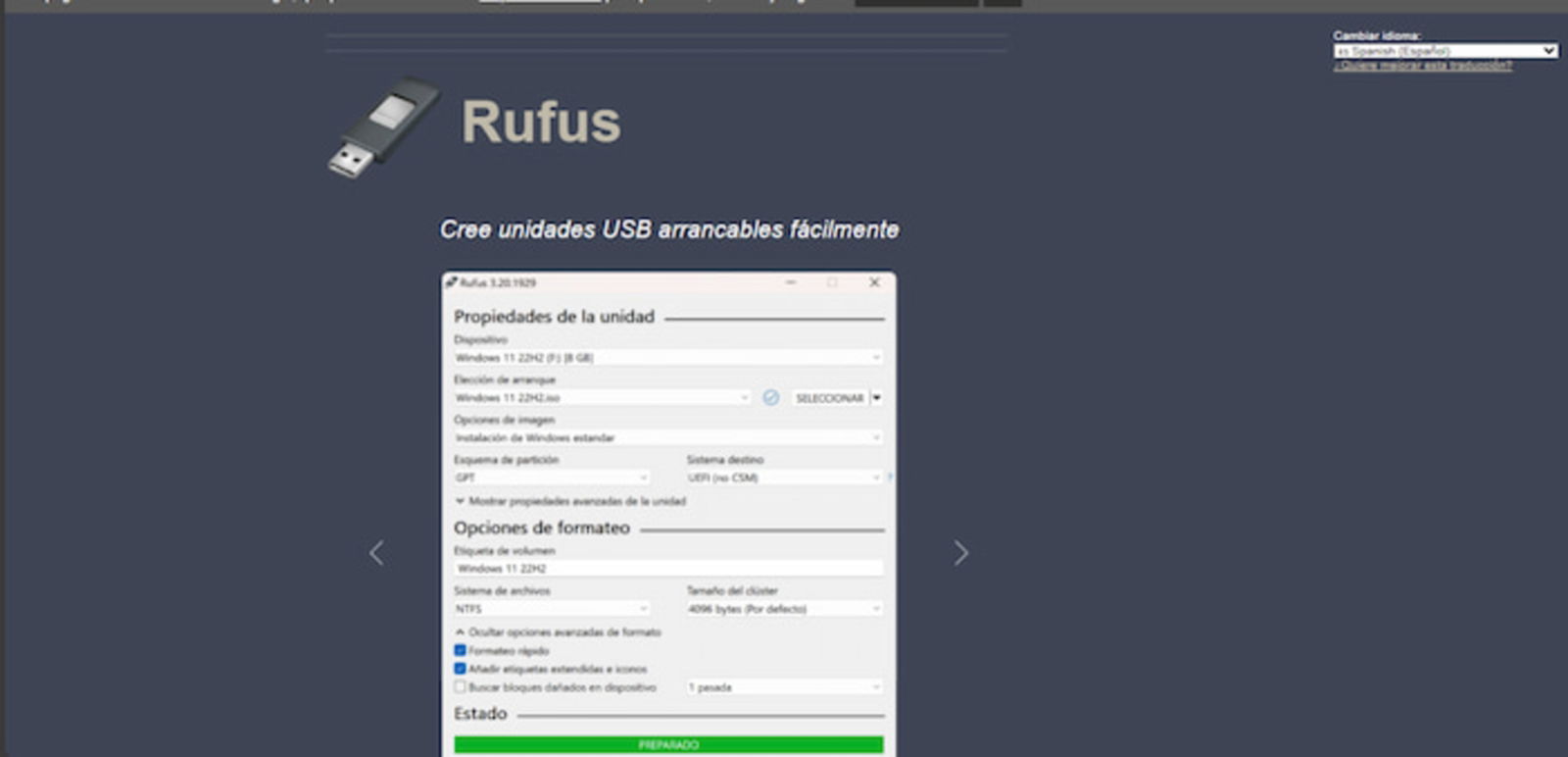The height and width of the screenshot is (757, 1568).
Task: Click the 'Cambiar idioma:' label
Action: (1377, 36)
